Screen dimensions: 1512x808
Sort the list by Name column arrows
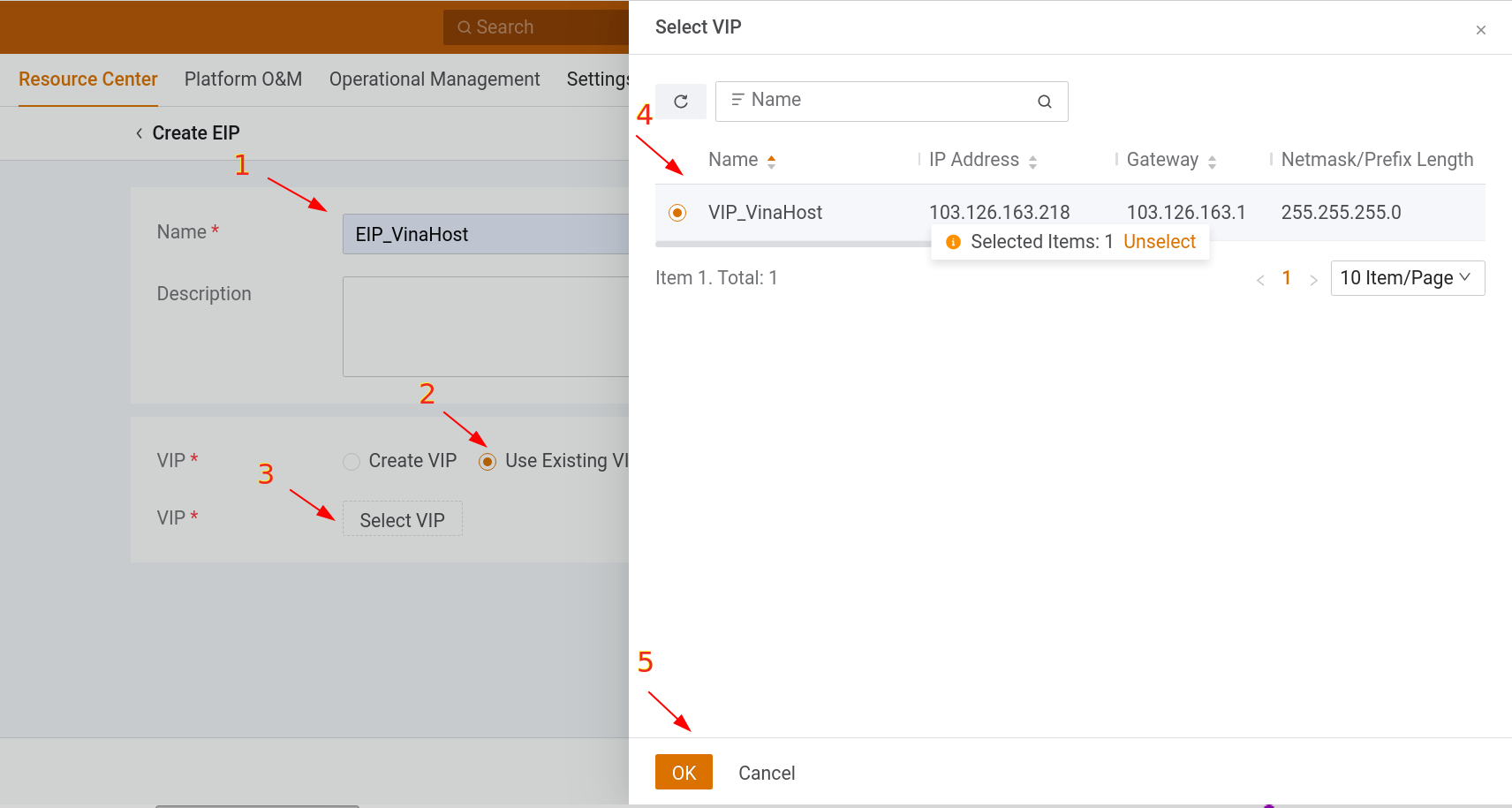[771, 161]
